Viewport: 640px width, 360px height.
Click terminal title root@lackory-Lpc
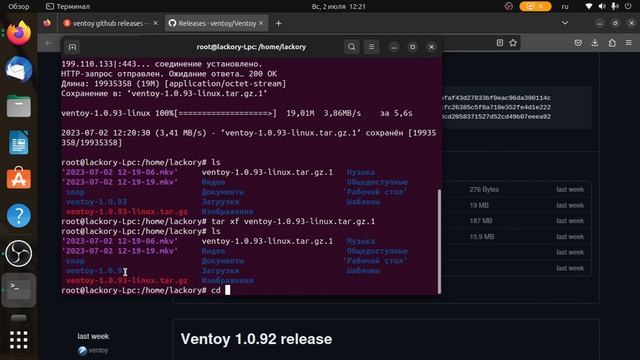point(251,47)
